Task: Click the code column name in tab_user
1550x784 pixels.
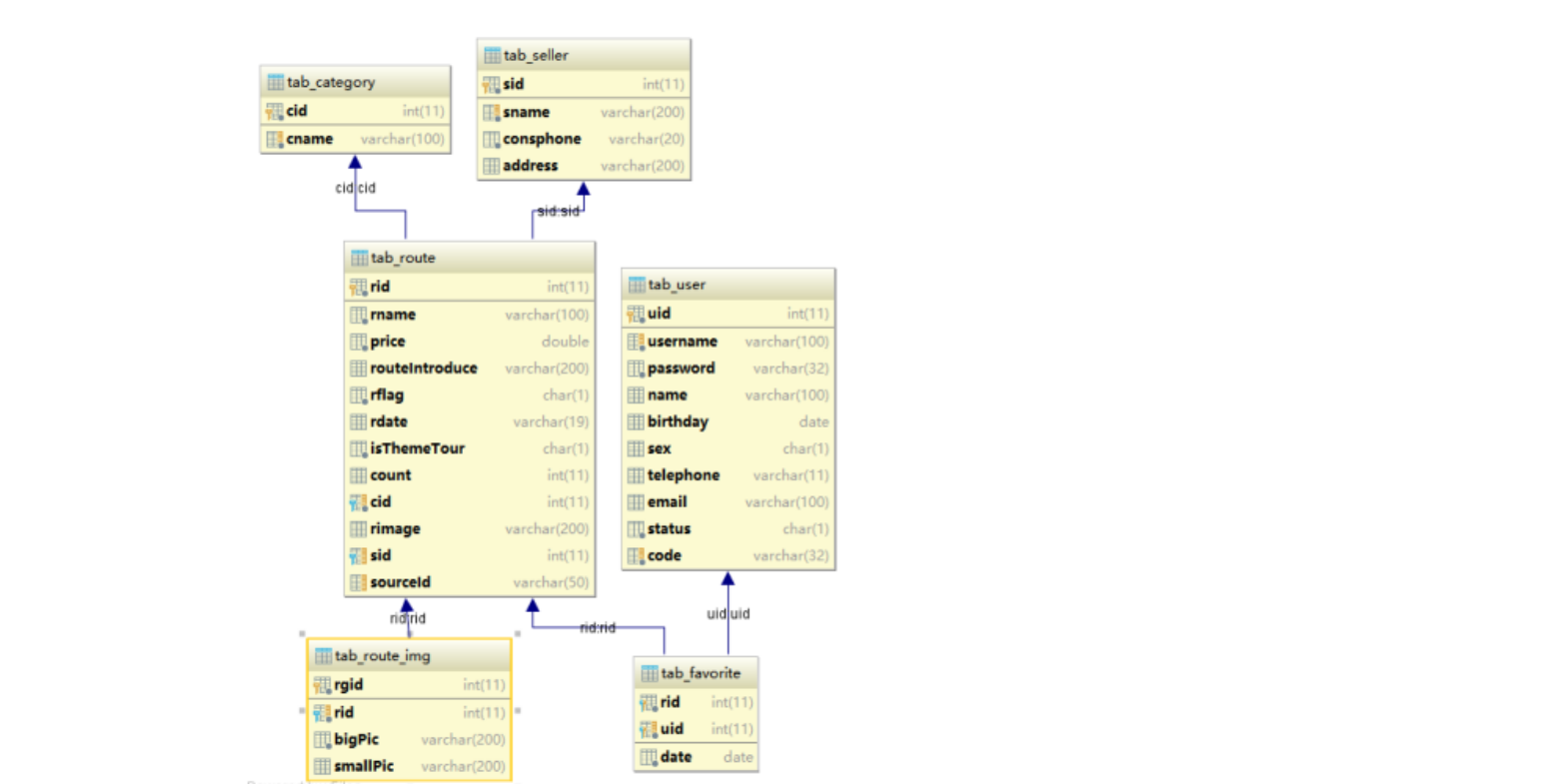Action: click(x=665, y=556)
